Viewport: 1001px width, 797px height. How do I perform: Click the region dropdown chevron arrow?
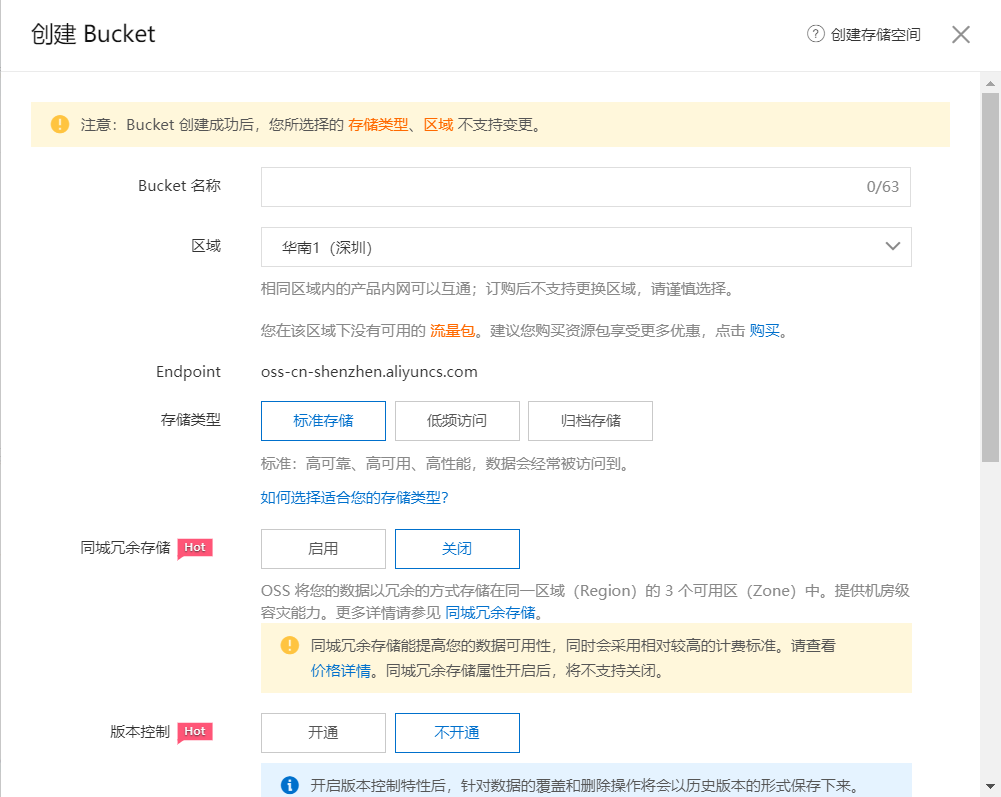pos(893,247)
